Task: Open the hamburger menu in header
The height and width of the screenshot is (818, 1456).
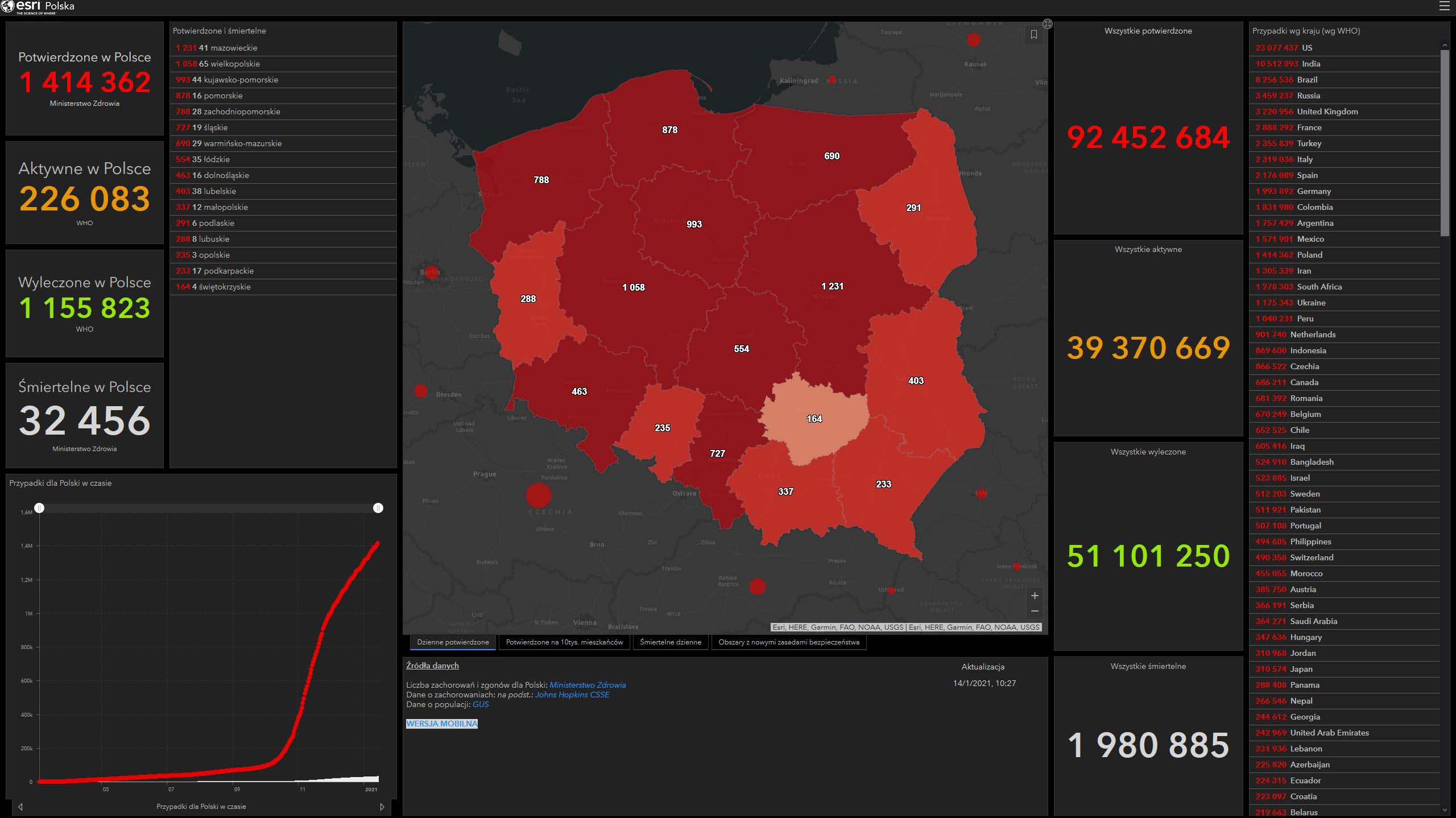Action: coord(1444,6)
